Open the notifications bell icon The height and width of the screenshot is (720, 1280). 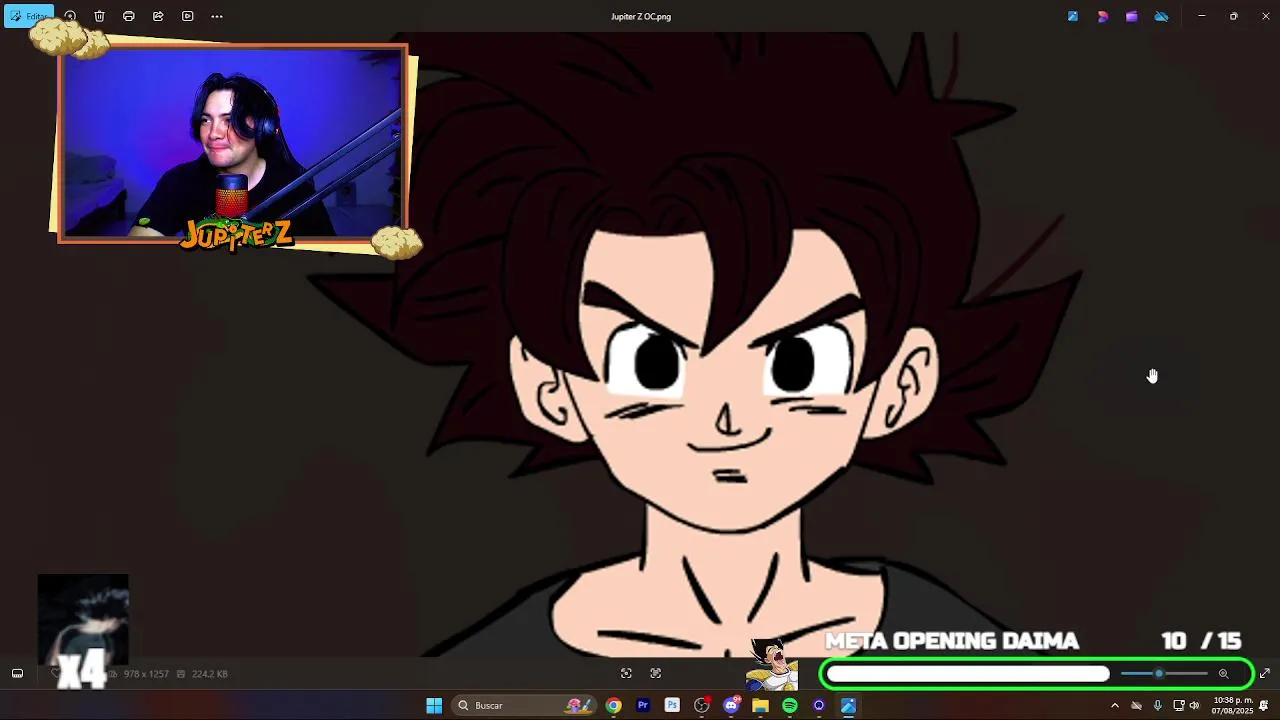1264,706
